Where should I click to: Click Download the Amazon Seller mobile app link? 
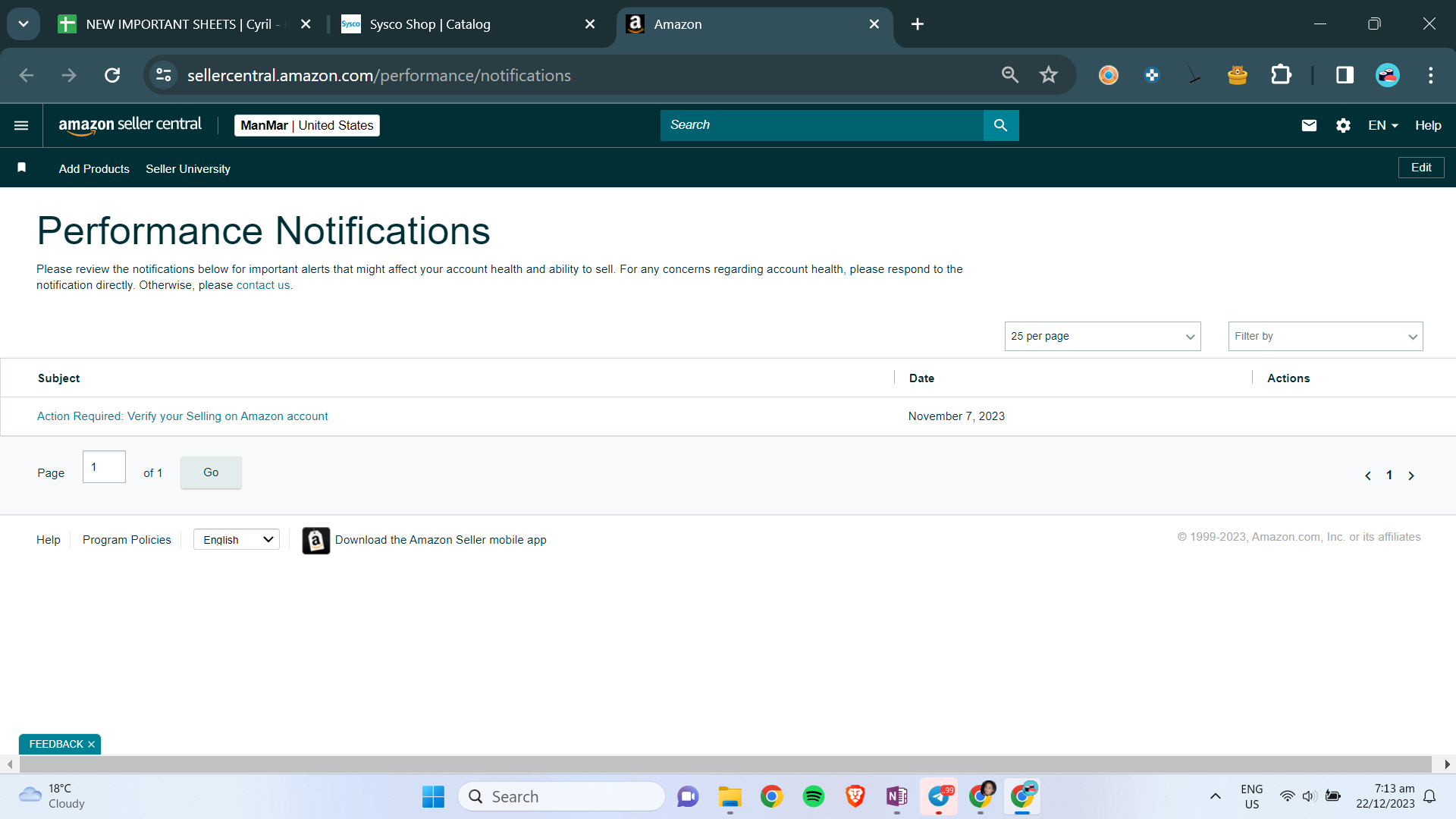pos(441,540)
